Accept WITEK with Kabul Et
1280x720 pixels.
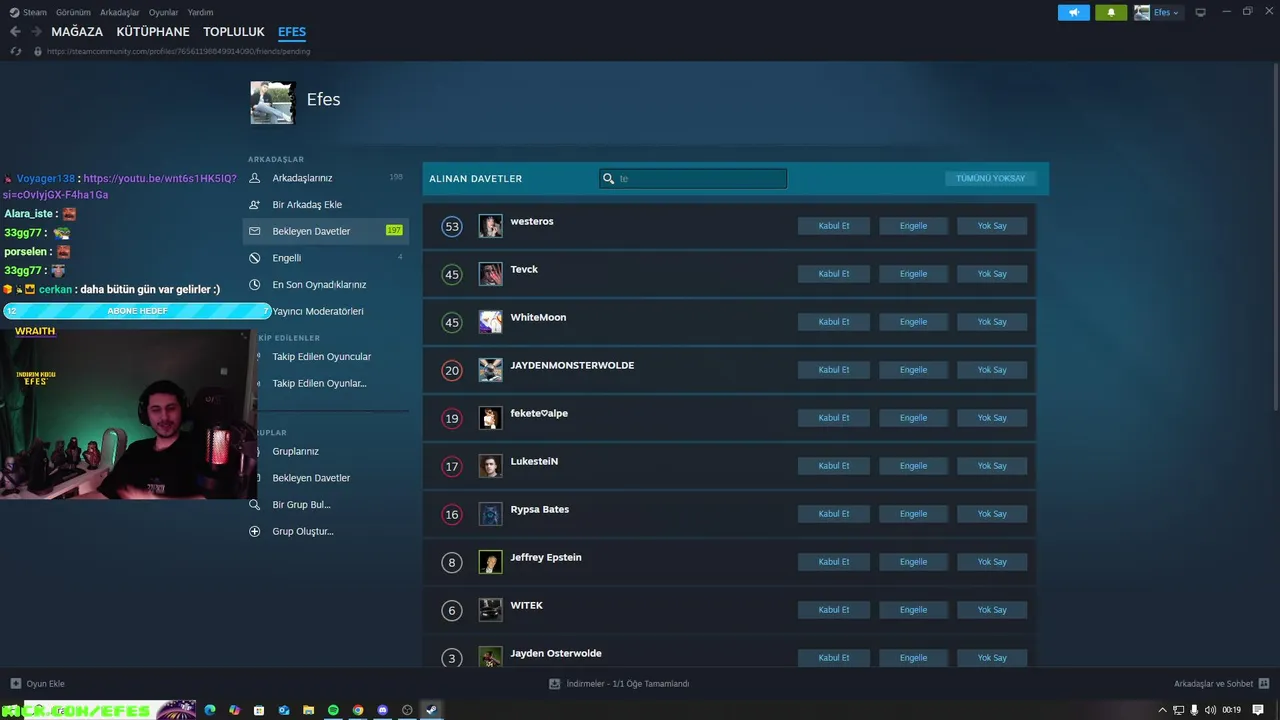click(833, 610)
